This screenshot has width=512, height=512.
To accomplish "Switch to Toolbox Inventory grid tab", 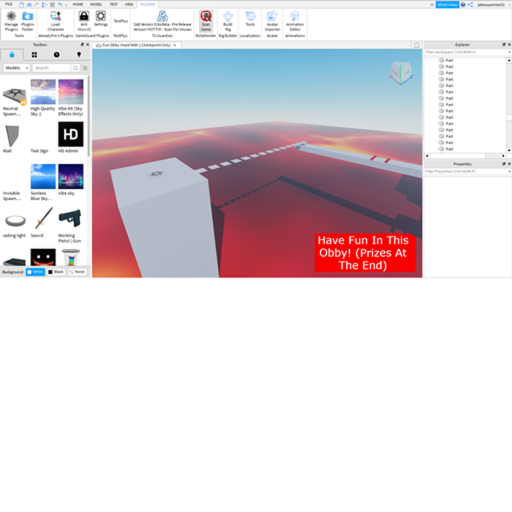I will 34,55.
